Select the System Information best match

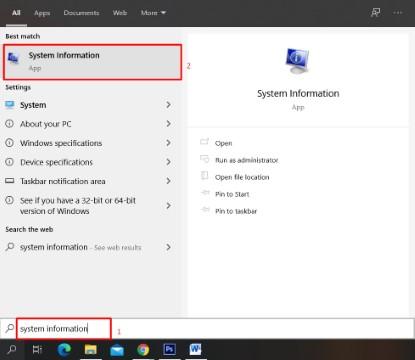pyautogui.click(x=93, y=62)
